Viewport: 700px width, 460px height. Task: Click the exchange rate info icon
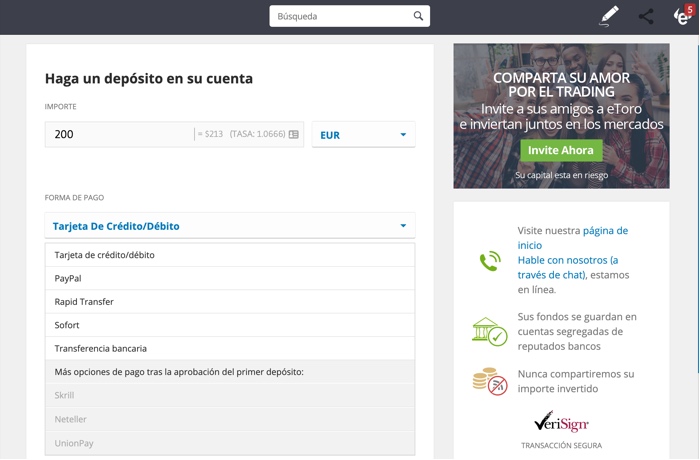(x=293, y=134)
